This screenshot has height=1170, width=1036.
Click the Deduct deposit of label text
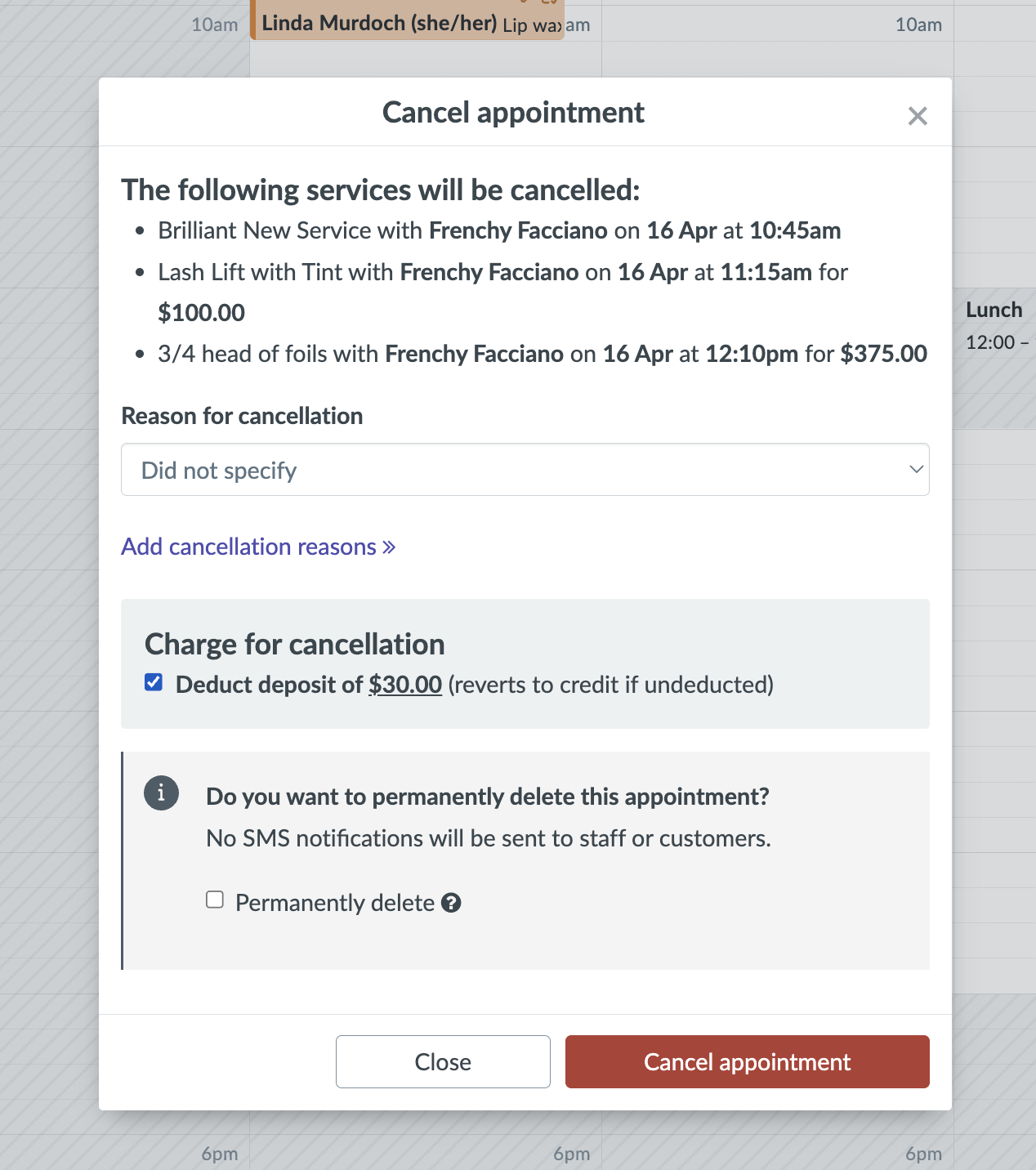(269, 685)
